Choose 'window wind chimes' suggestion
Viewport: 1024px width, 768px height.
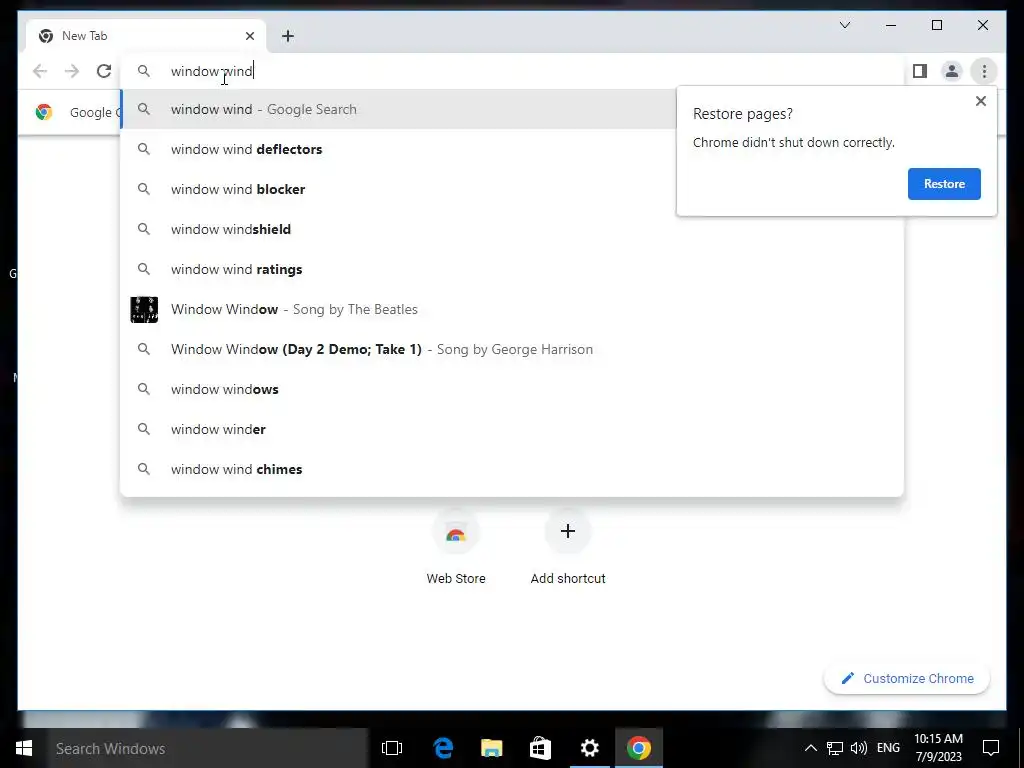tap(512, 469)
